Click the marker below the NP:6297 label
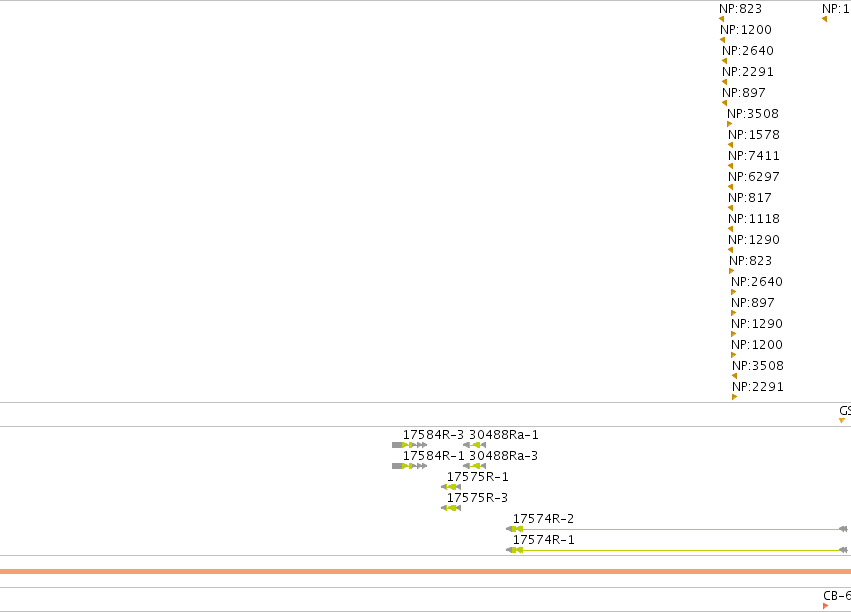851x612 pixels. 731,187
